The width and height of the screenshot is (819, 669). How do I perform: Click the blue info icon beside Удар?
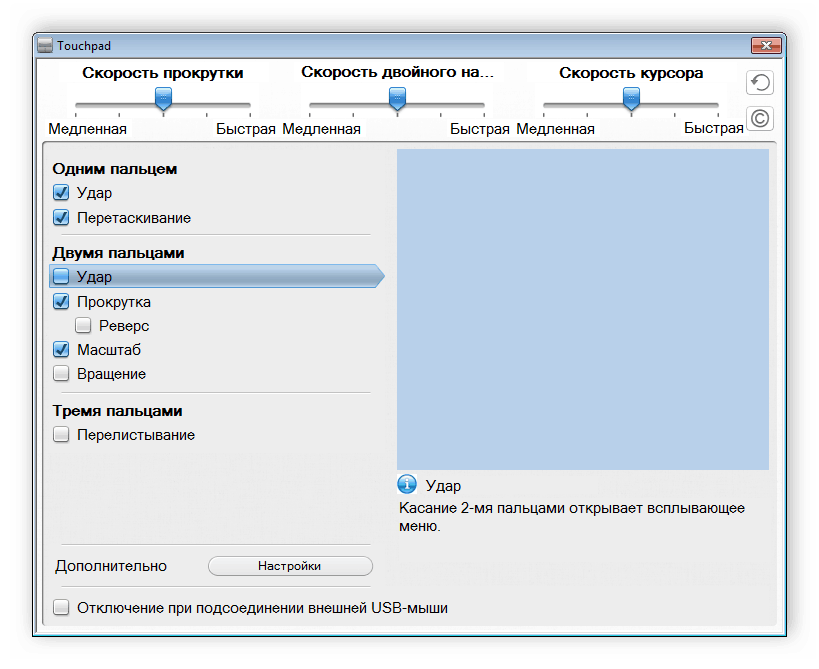407,484
